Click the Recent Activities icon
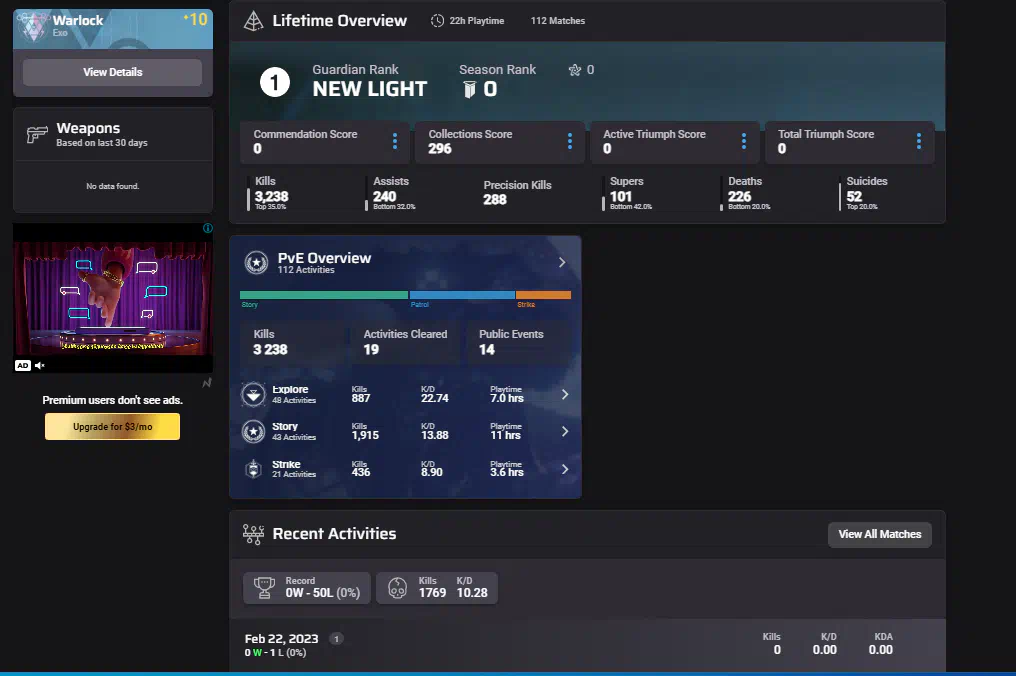The height and width of the screenshot is (676, 1016). [253, 534]
